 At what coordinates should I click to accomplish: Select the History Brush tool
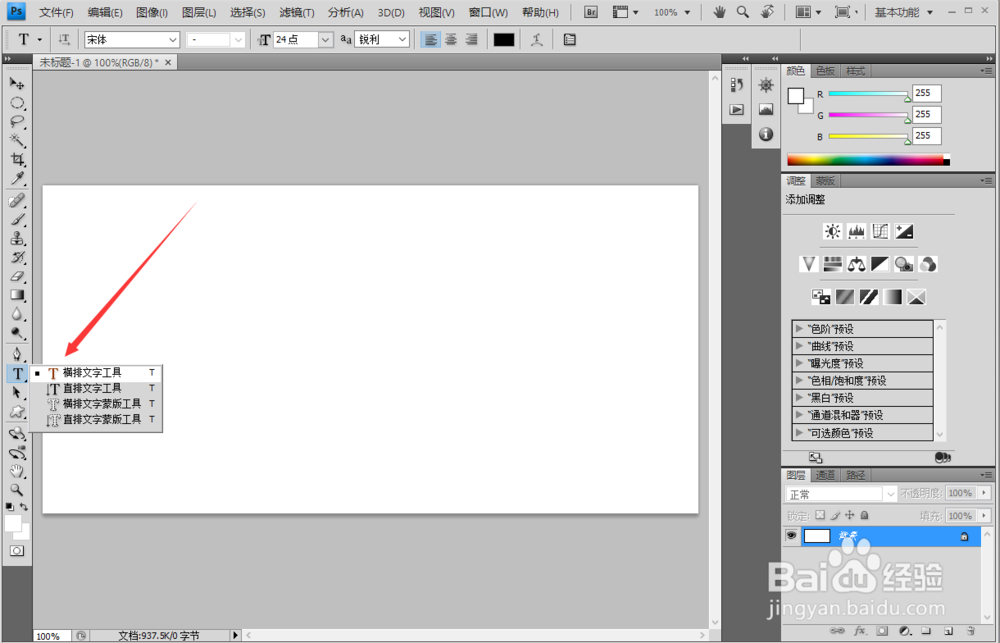pos(17,257)
